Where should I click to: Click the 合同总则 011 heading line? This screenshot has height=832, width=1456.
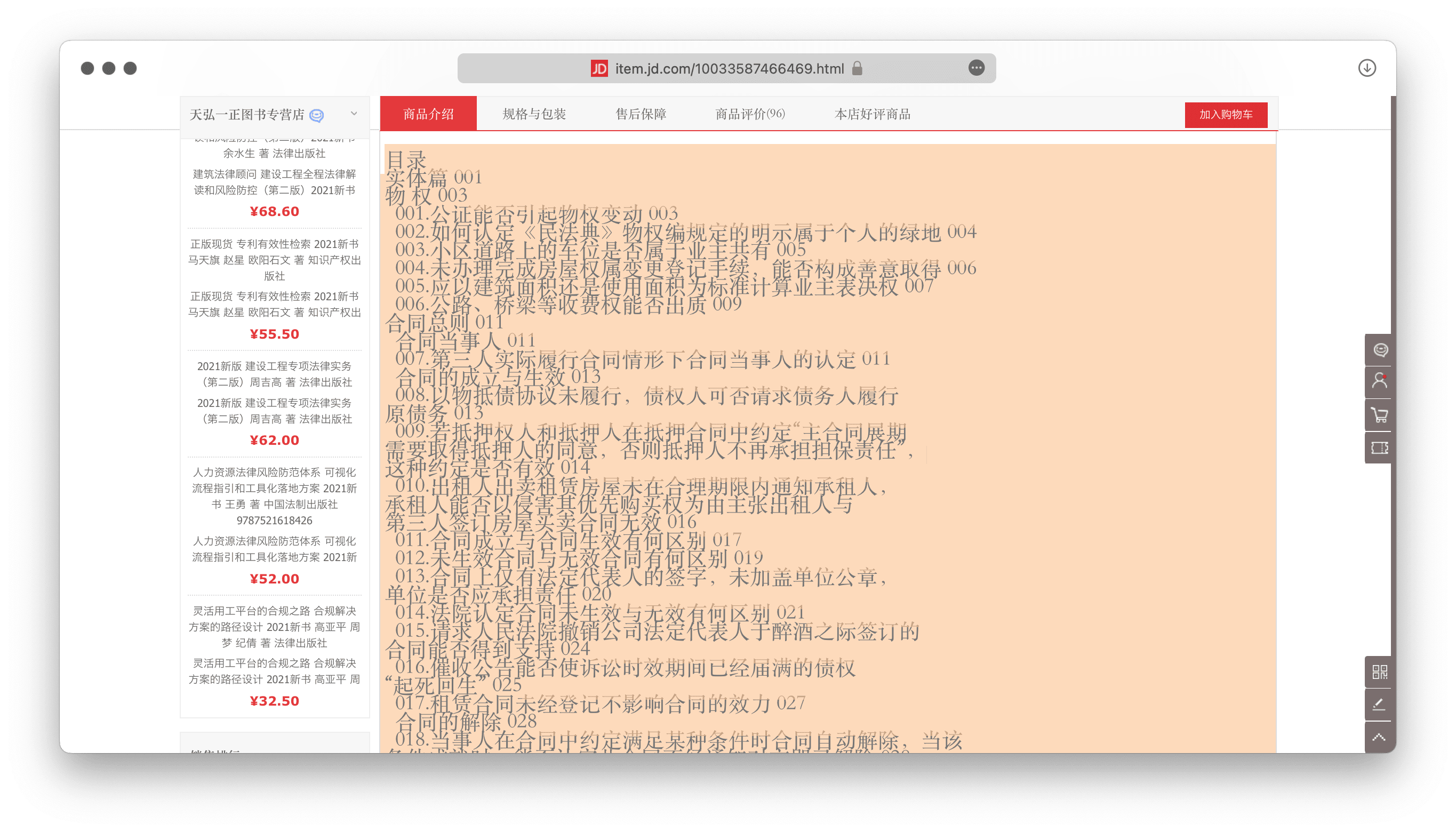[444, 323]
